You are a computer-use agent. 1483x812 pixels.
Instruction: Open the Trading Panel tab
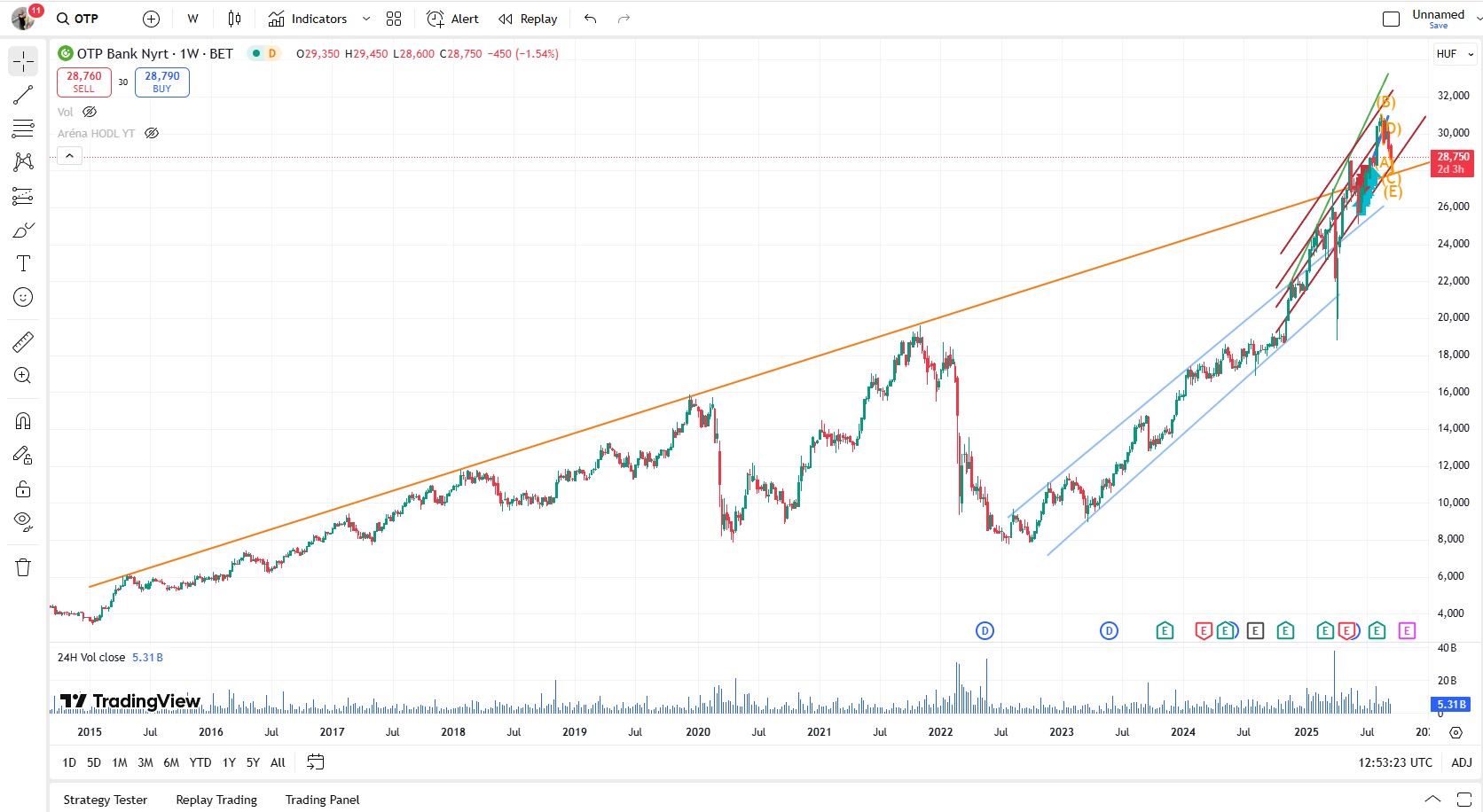tap(322, 800)
